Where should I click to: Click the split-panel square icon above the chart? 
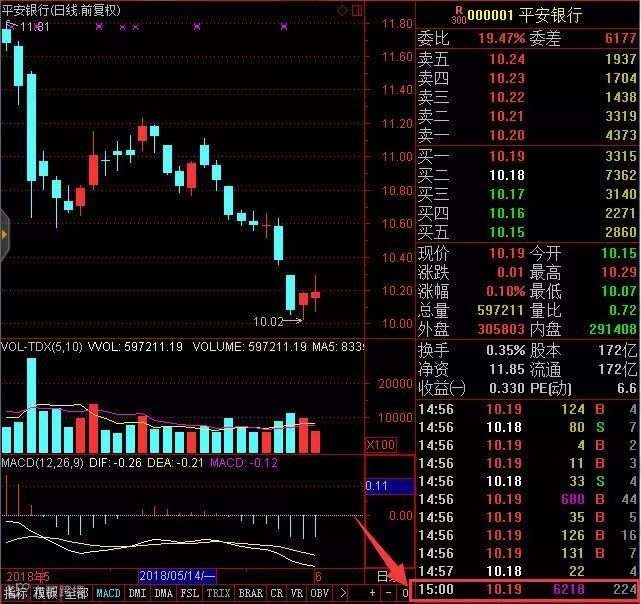click(357, 10)
